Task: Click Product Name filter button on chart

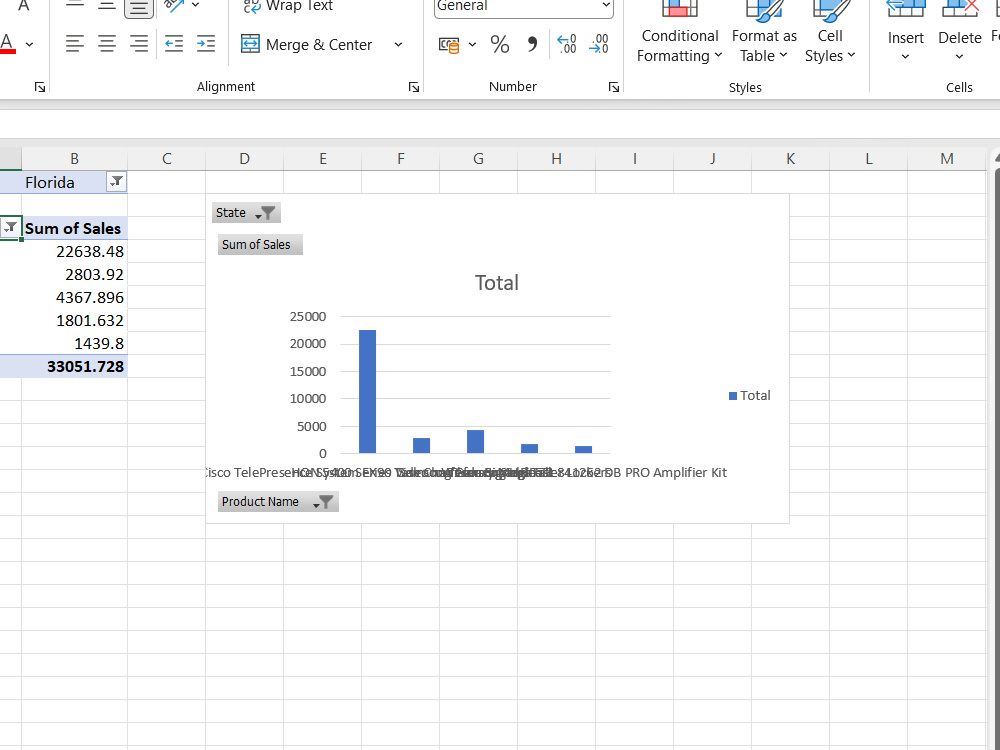Action: click(x=278, y=502)
